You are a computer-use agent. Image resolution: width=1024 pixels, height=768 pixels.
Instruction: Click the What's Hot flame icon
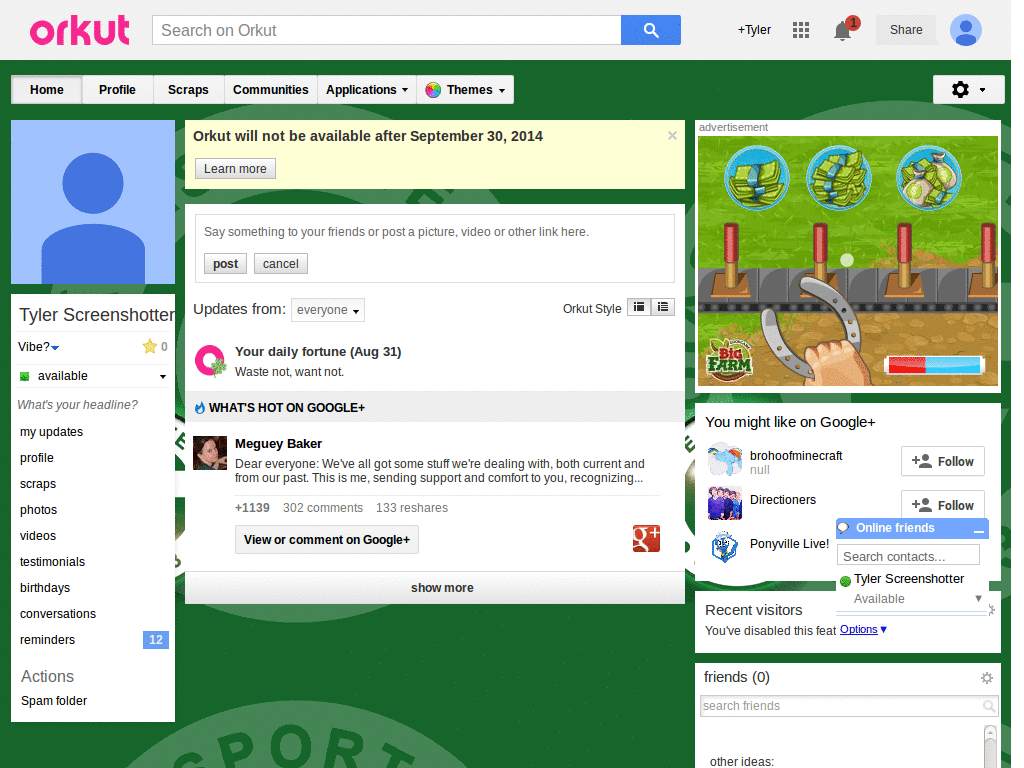pos(200,408)
